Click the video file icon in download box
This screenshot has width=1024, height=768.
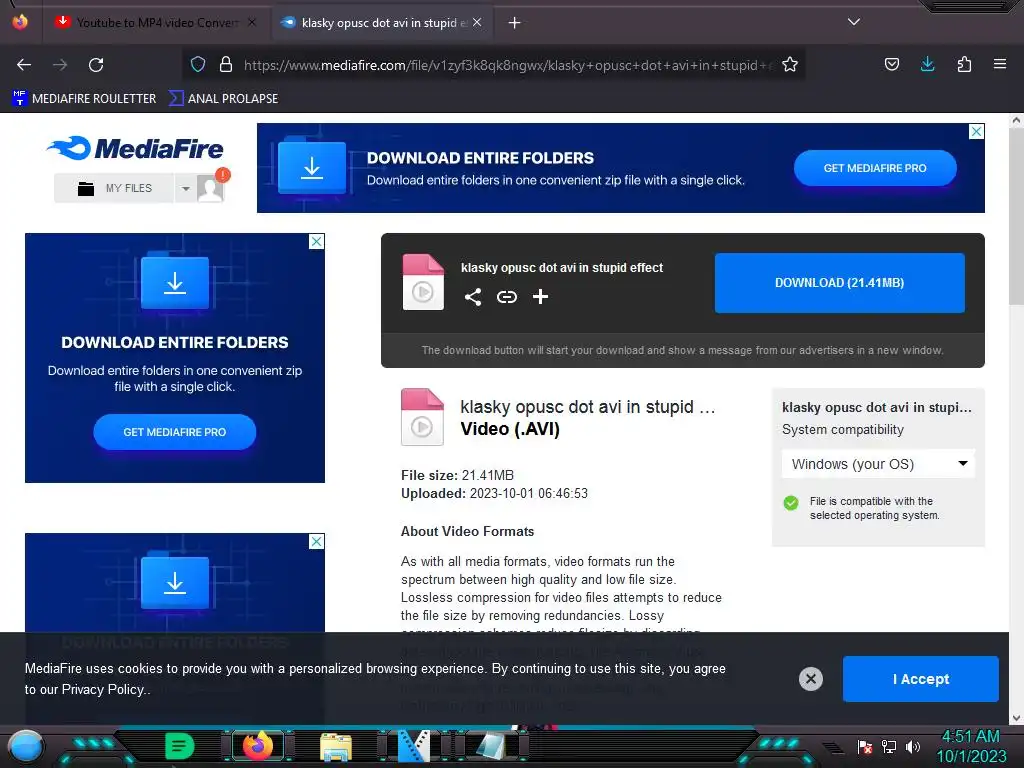tap(423, 282)
